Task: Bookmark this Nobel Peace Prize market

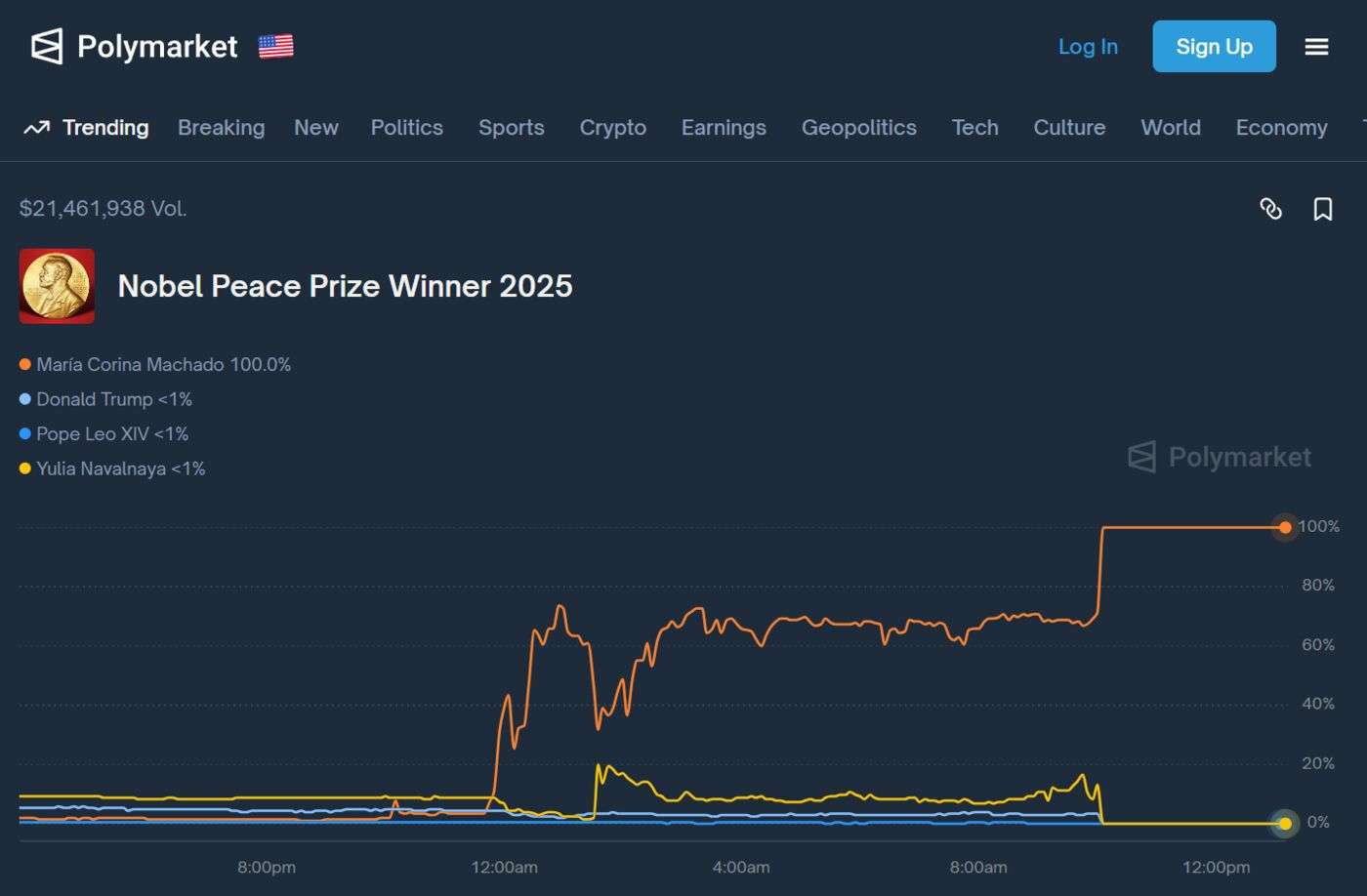Action: [x=1323, y=209]
